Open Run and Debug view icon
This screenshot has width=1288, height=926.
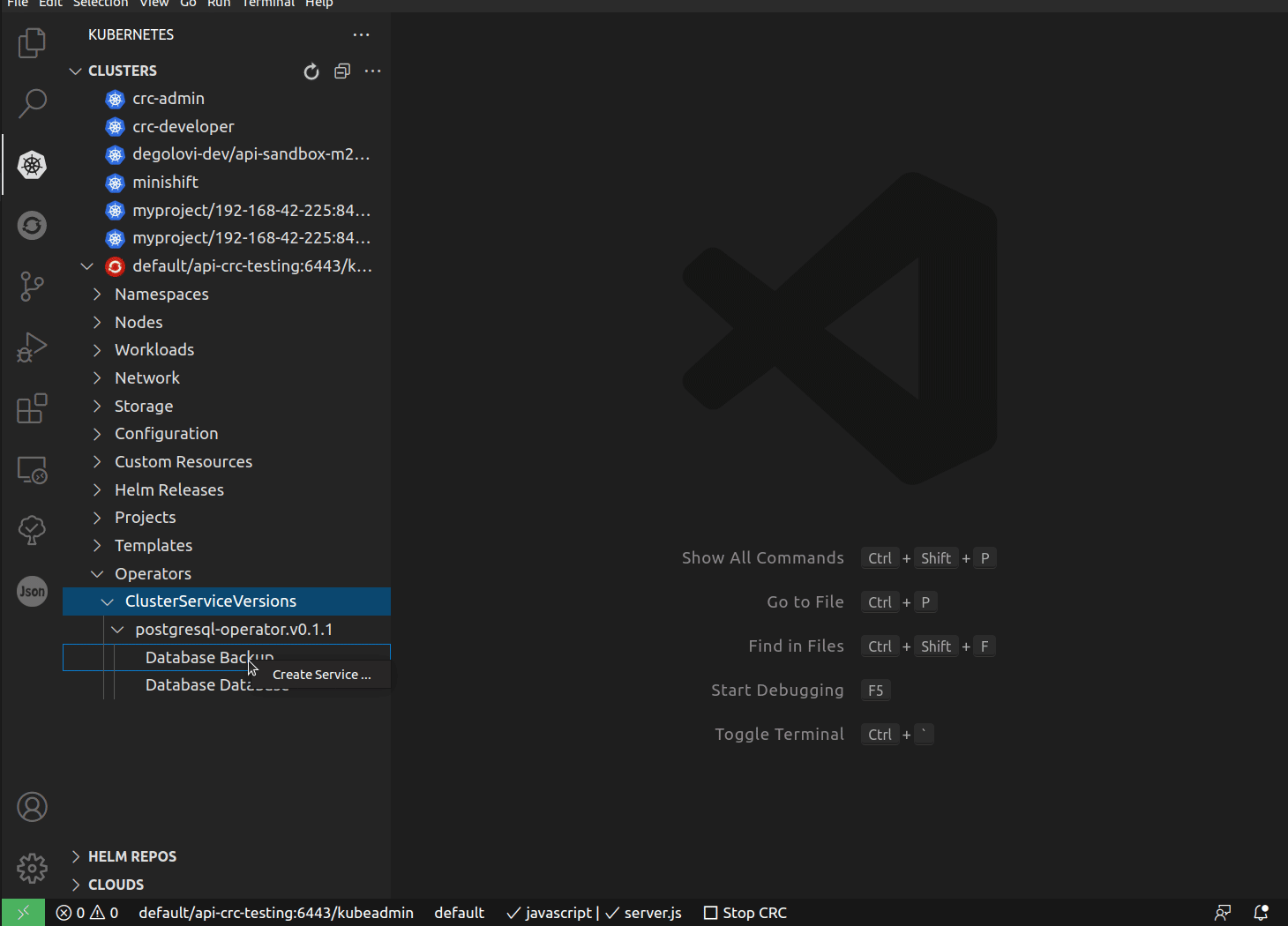click(32, 347)
